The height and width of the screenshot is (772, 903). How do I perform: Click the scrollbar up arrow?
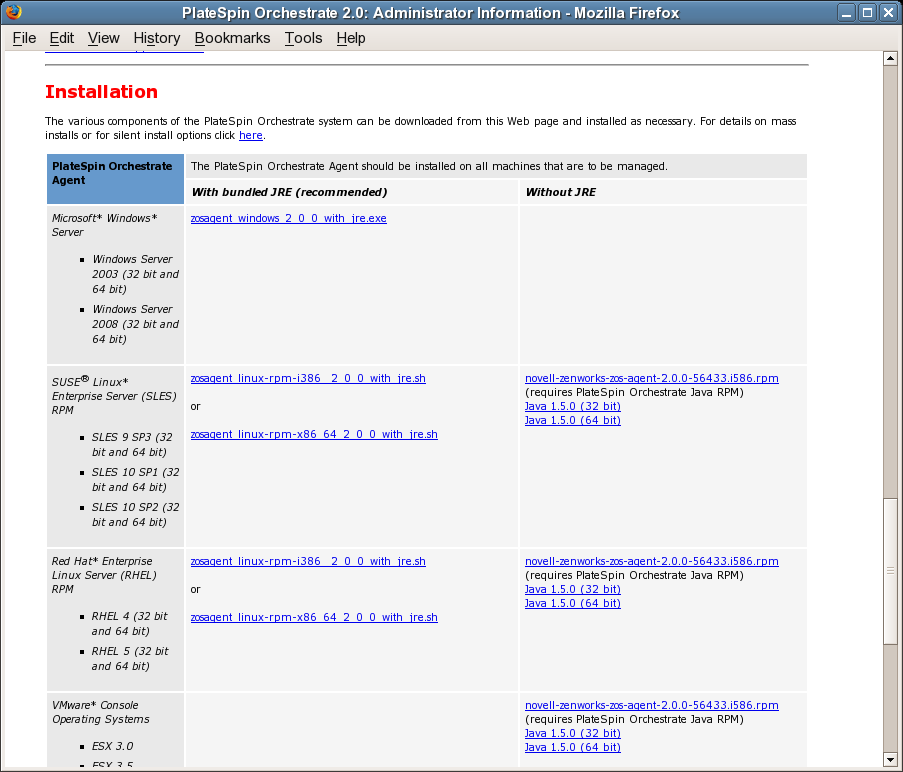tap(890, 58)
